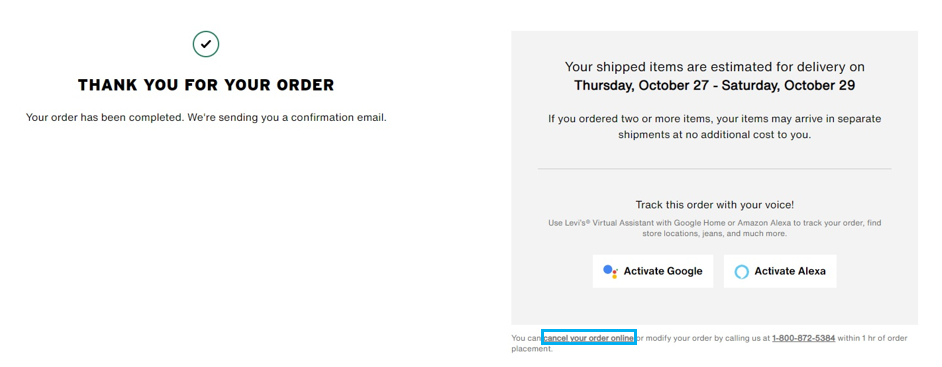Activate Google voice order tracking

pyautogui.click(x=652, y=271)
